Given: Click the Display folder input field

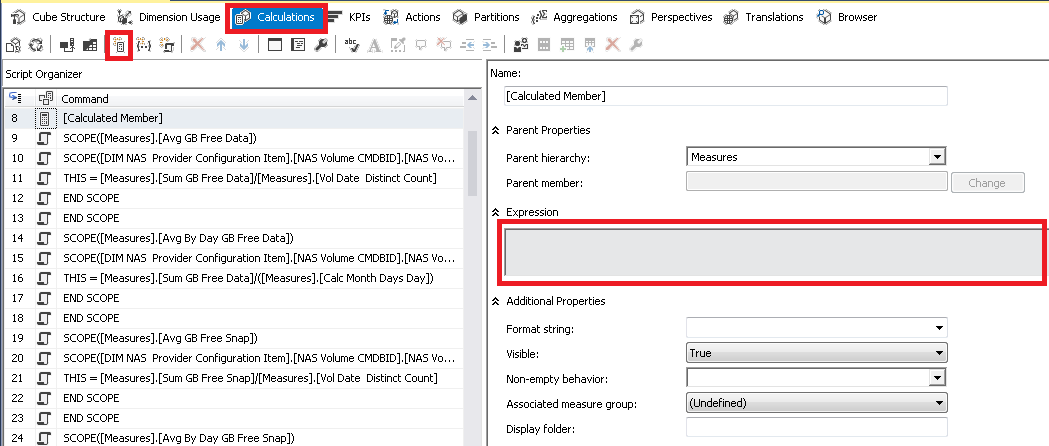Looking at the screenshot, I should coord(817,428).
